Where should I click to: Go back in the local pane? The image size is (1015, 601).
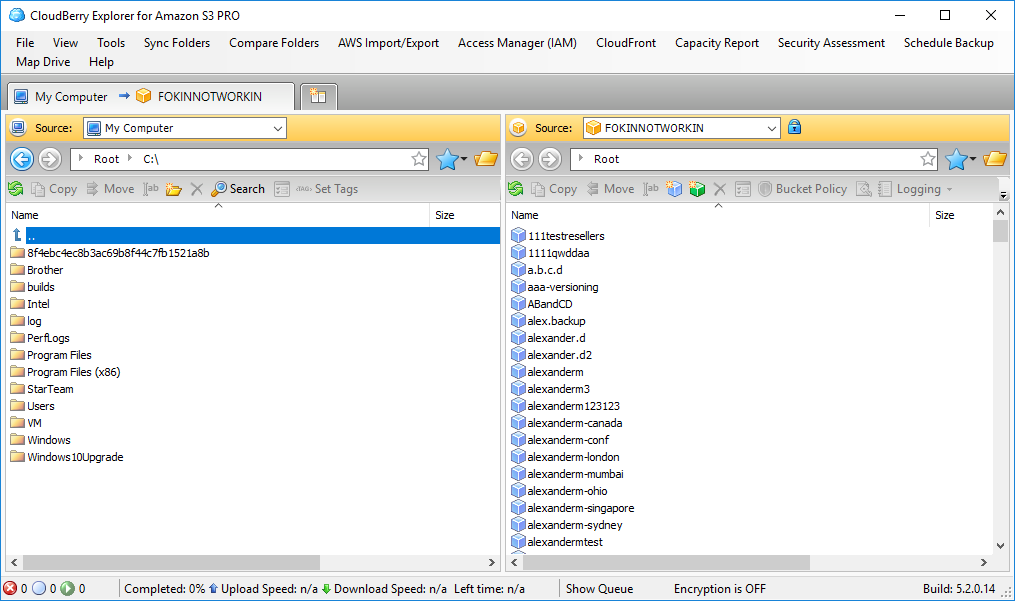[22, 159]
